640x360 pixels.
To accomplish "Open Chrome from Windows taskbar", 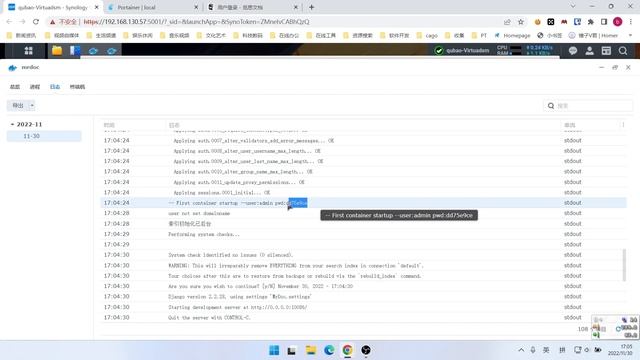I will tap(347, 350).
